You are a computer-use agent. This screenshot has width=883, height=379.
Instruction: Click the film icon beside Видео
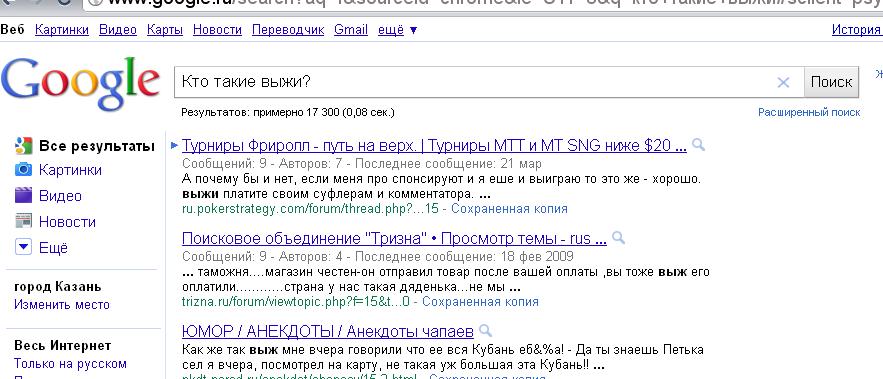pos(23,195)
